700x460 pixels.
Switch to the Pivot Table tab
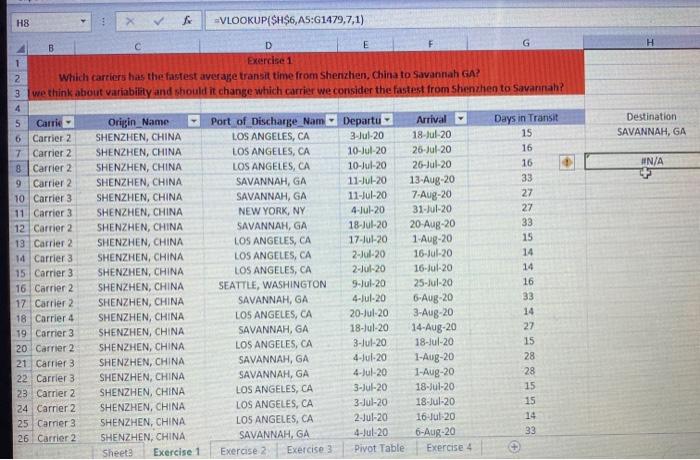[x=379, y=447]
